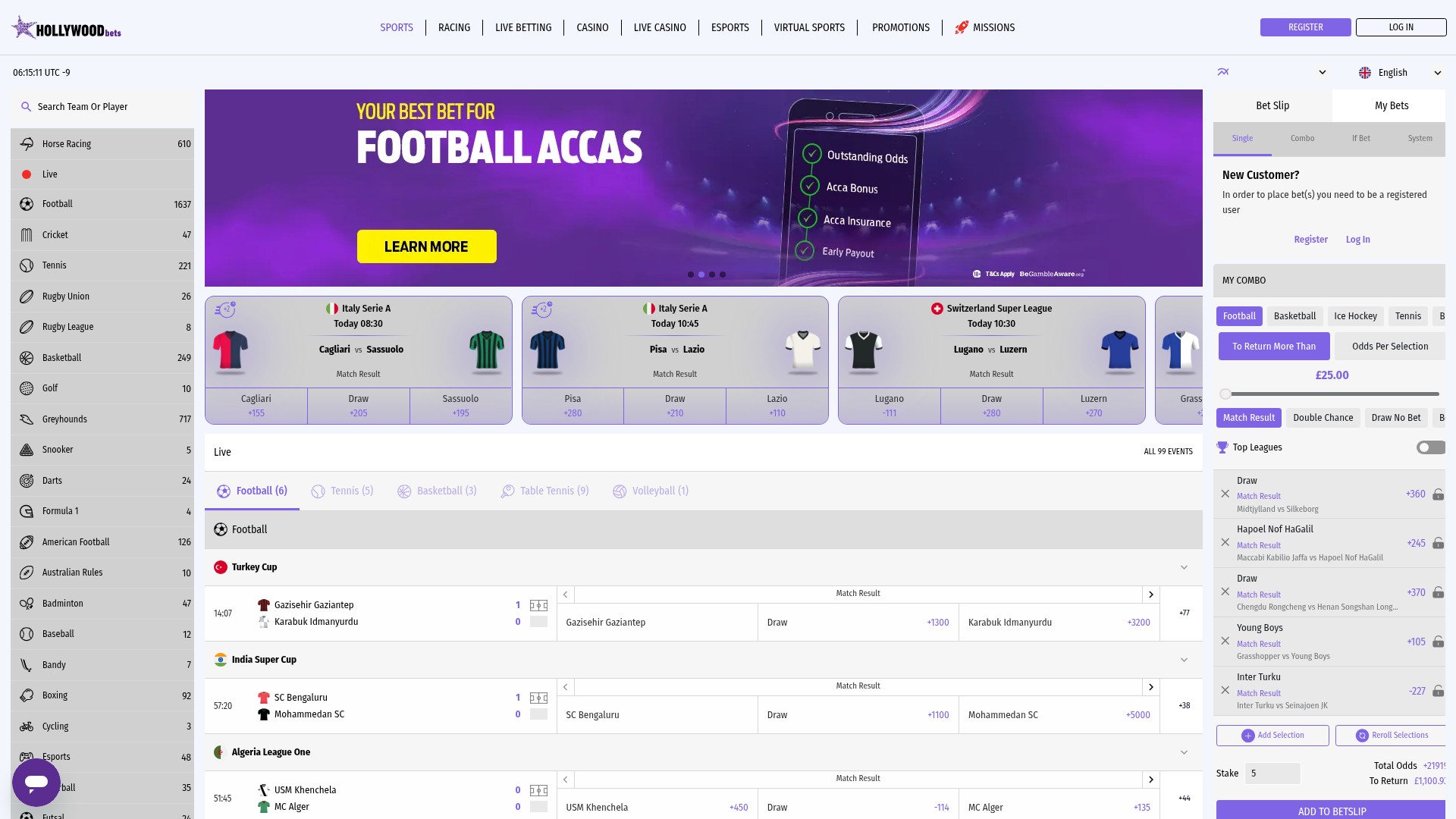Viewport: 1456px width, 819px height.
Task: Open Horse Racing sport icon in sidebar
Action: pyautogui.click(x=27, y=144)
